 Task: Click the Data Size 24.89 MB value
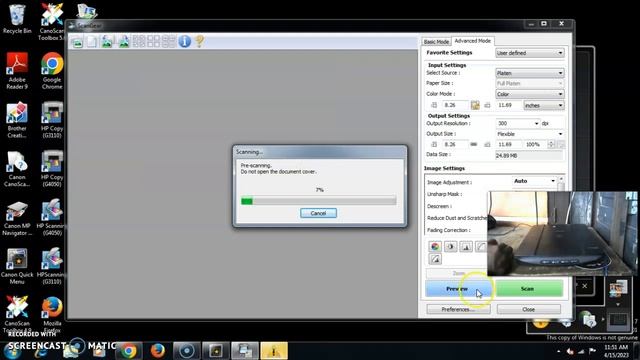click(x=529, y=156)
